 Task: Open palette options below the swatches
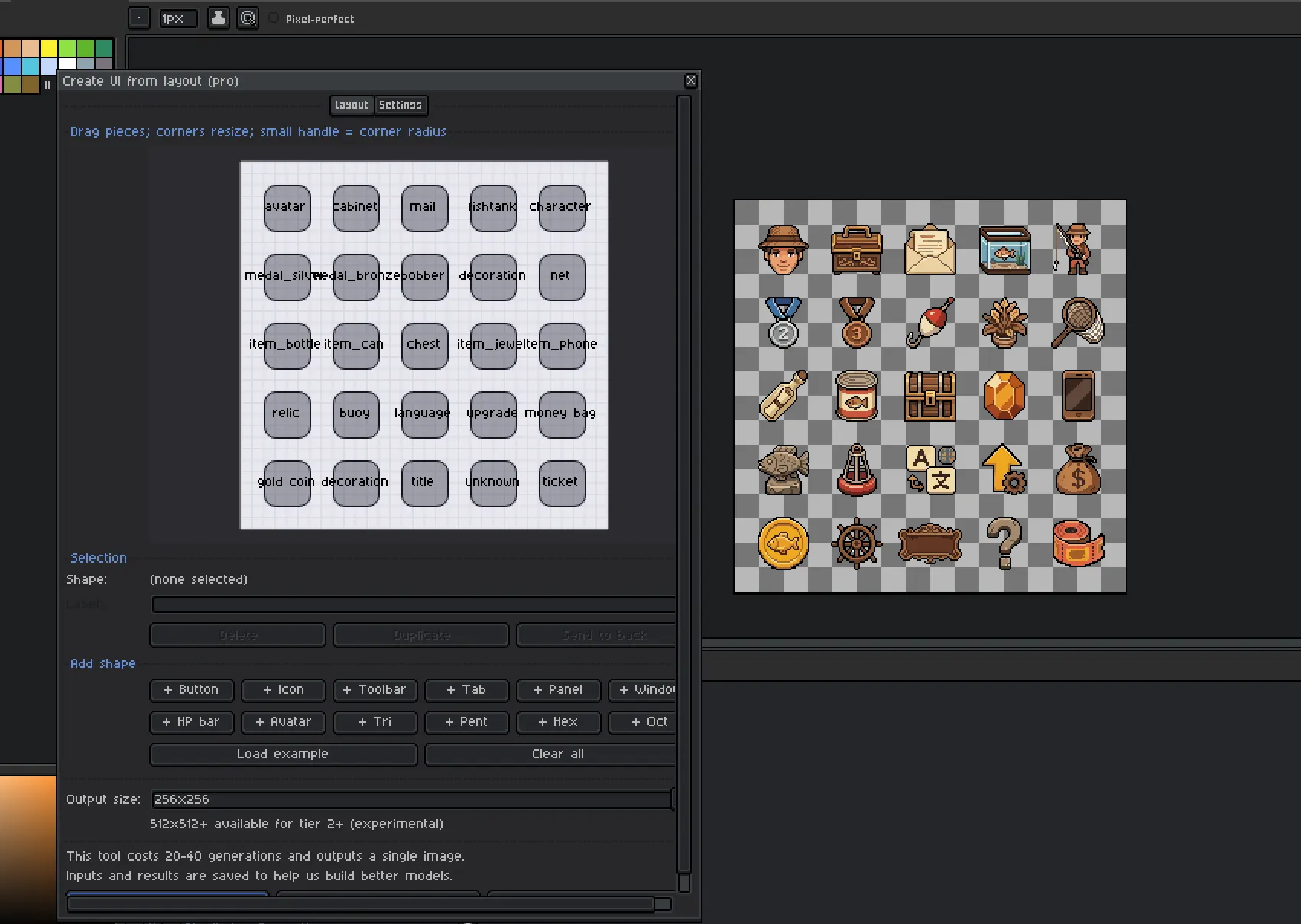pos(47,85)
